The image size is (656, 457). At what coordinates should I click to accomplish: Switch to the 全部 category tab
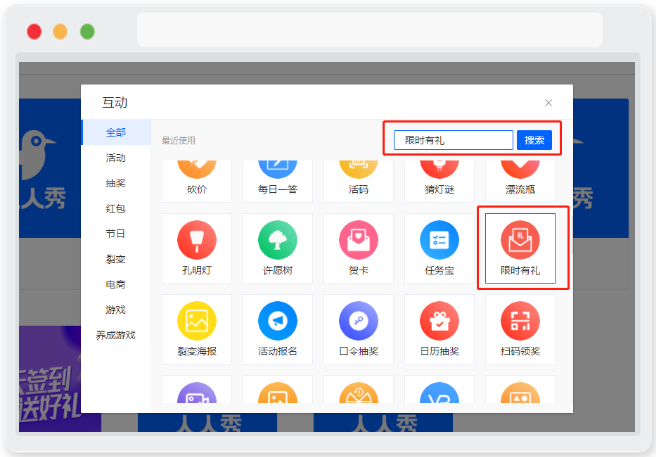click(x=116, y=132)
